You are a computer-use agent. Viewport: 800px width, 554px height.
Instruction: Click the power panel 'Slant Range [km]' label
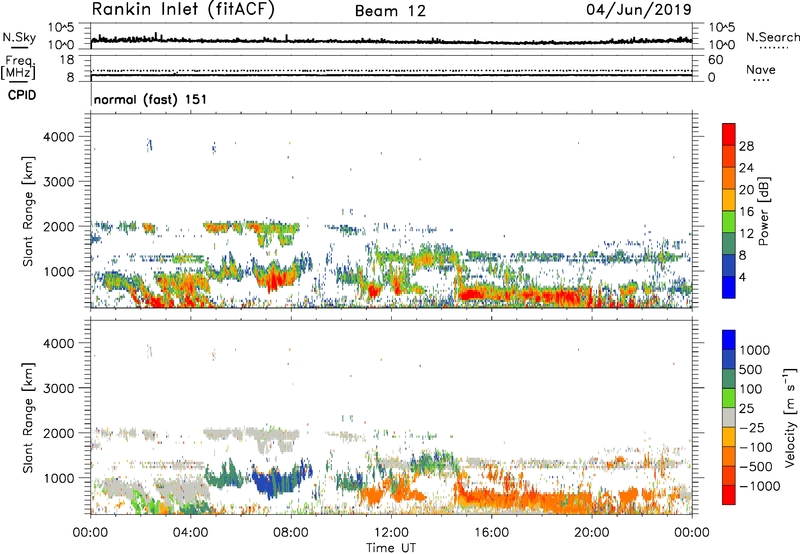[x=28, y=211]
